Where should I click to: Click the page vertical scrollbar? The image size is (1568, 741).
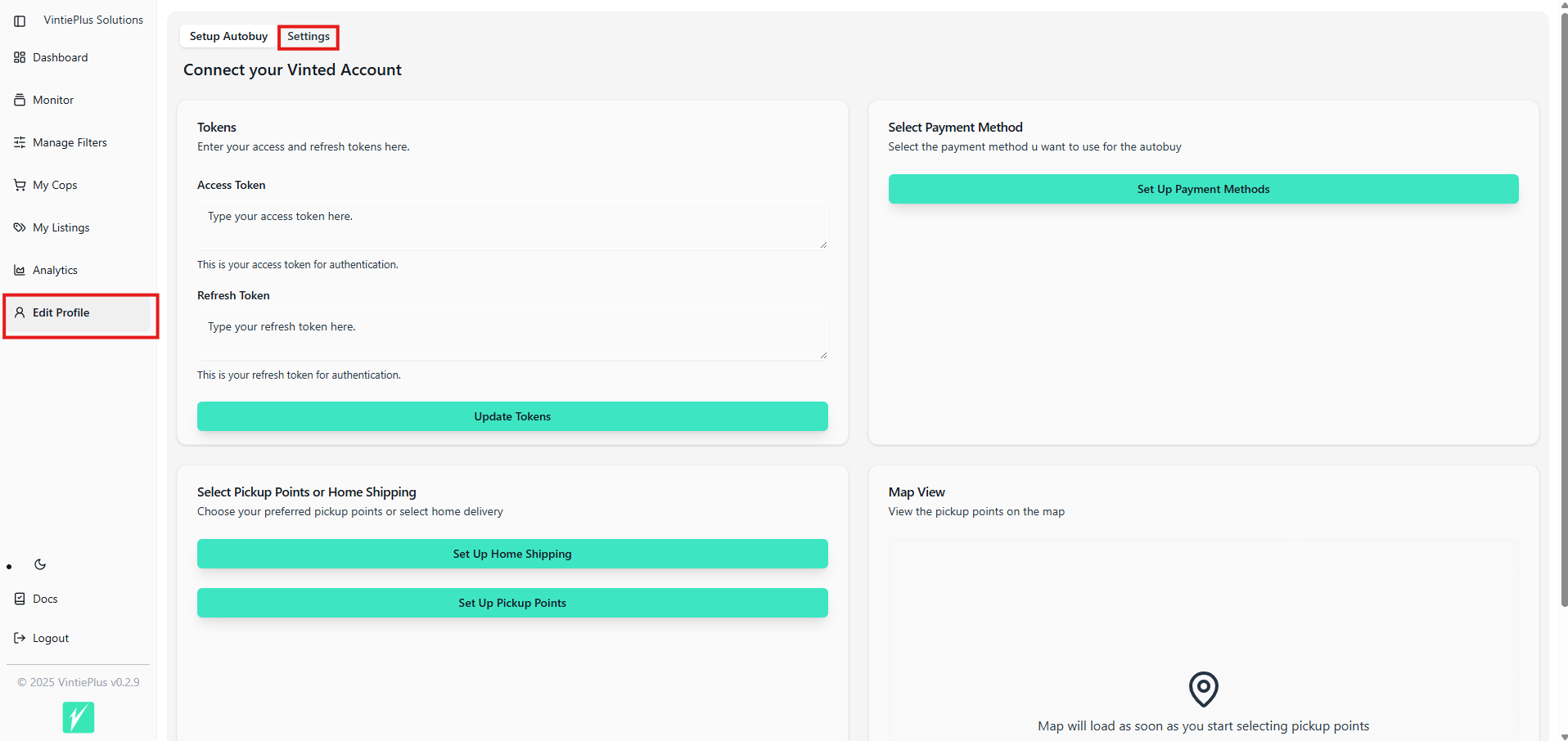click(x=1564, y=311)
